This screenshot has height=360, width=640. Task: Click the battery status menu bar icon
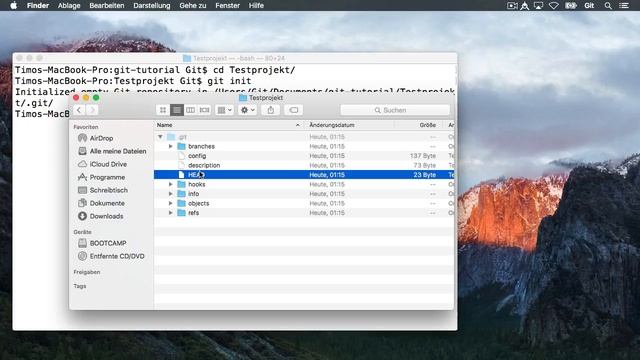tap(571, 5)
